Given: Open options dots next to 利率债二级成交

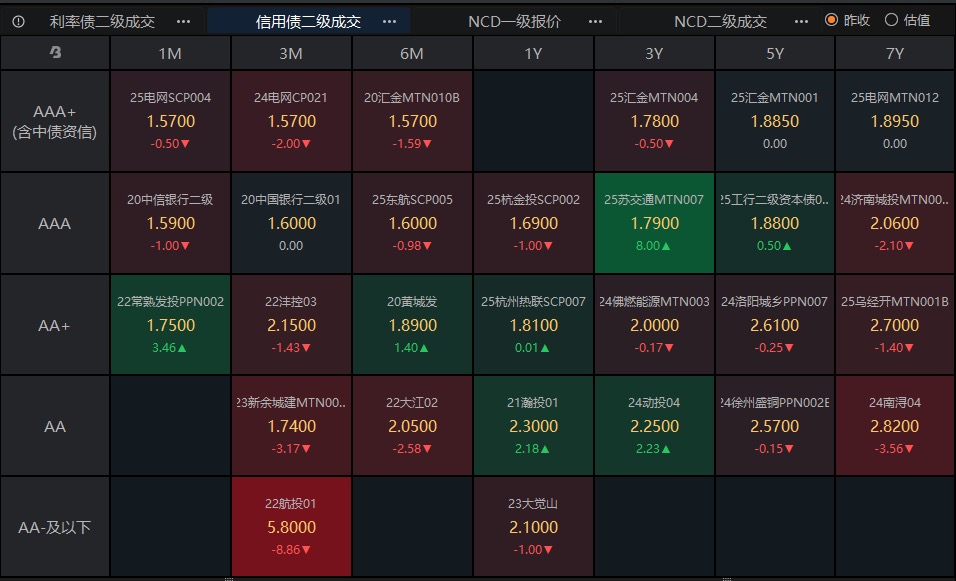Looking at the screenshot, I should pyautogui.click(x=183, y=22).
